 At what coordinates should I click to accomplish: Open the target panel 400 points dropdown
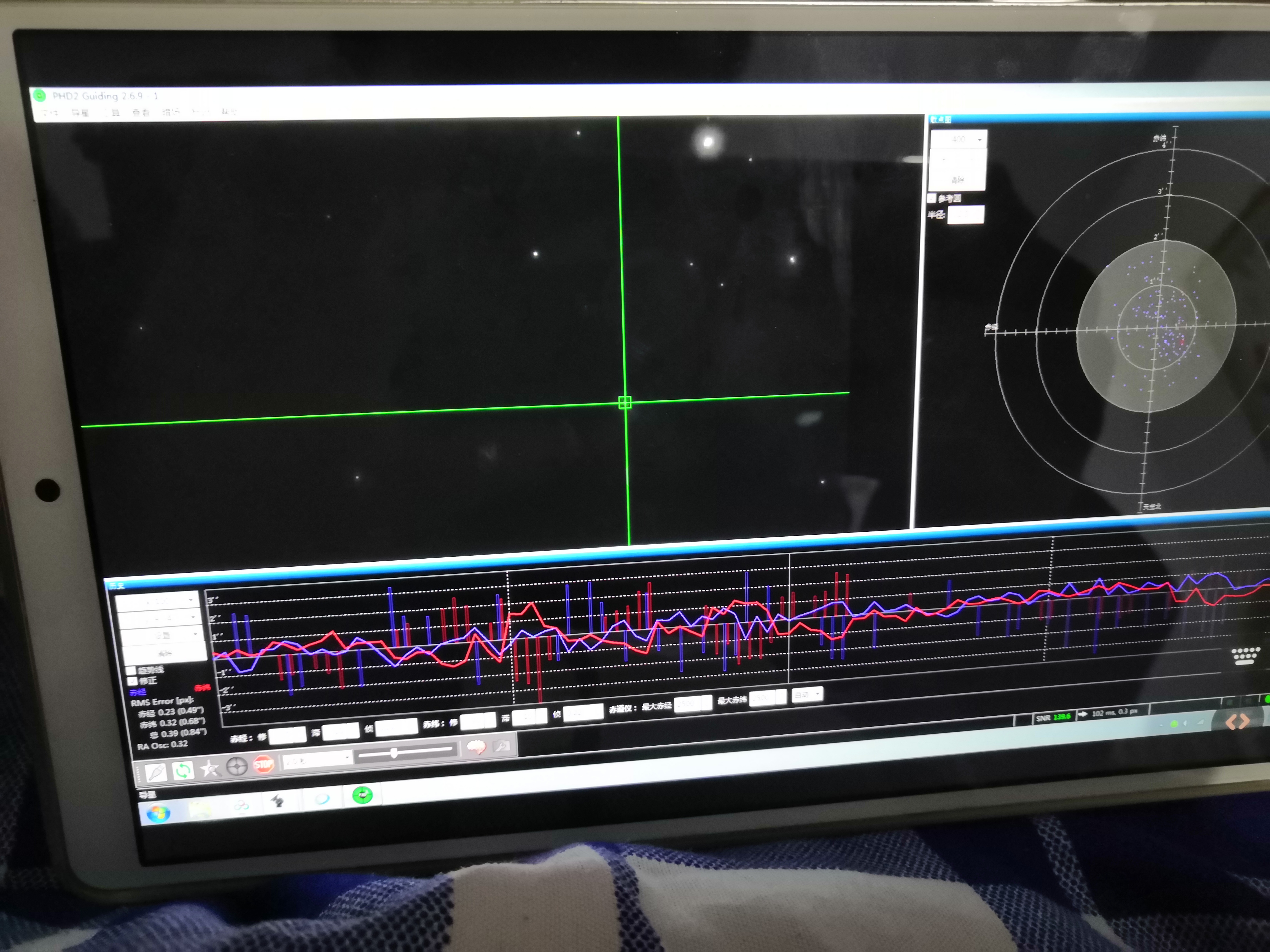coord(959,139)
